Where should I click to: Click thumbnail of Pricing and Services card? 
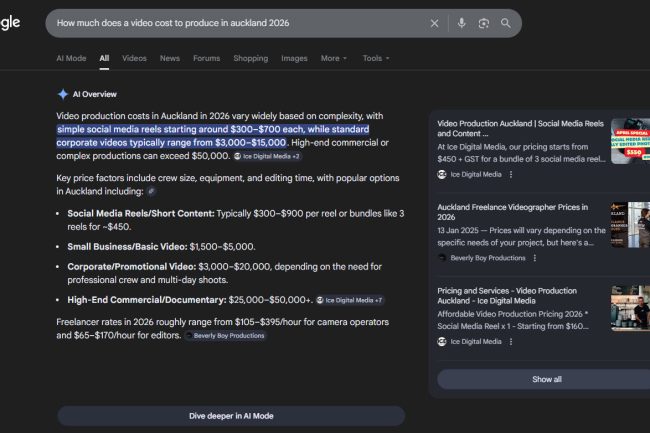(630, 308)
